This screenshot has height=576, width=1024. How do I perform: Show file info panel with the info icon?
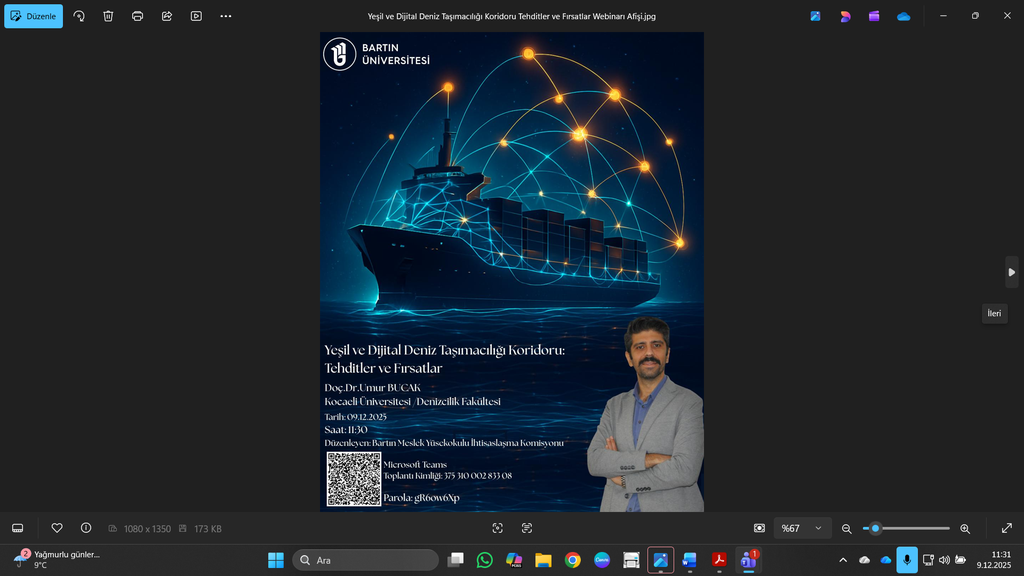86,528
